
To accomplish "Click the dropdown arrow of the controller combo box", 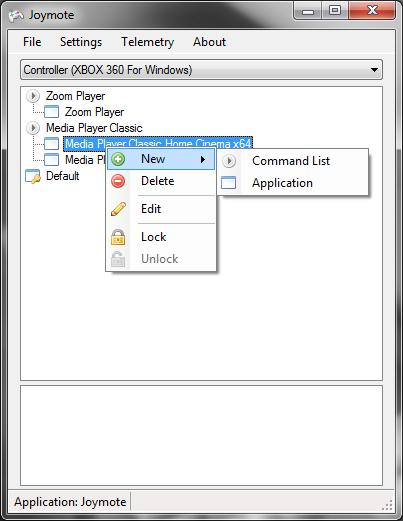I will [374, 70].
